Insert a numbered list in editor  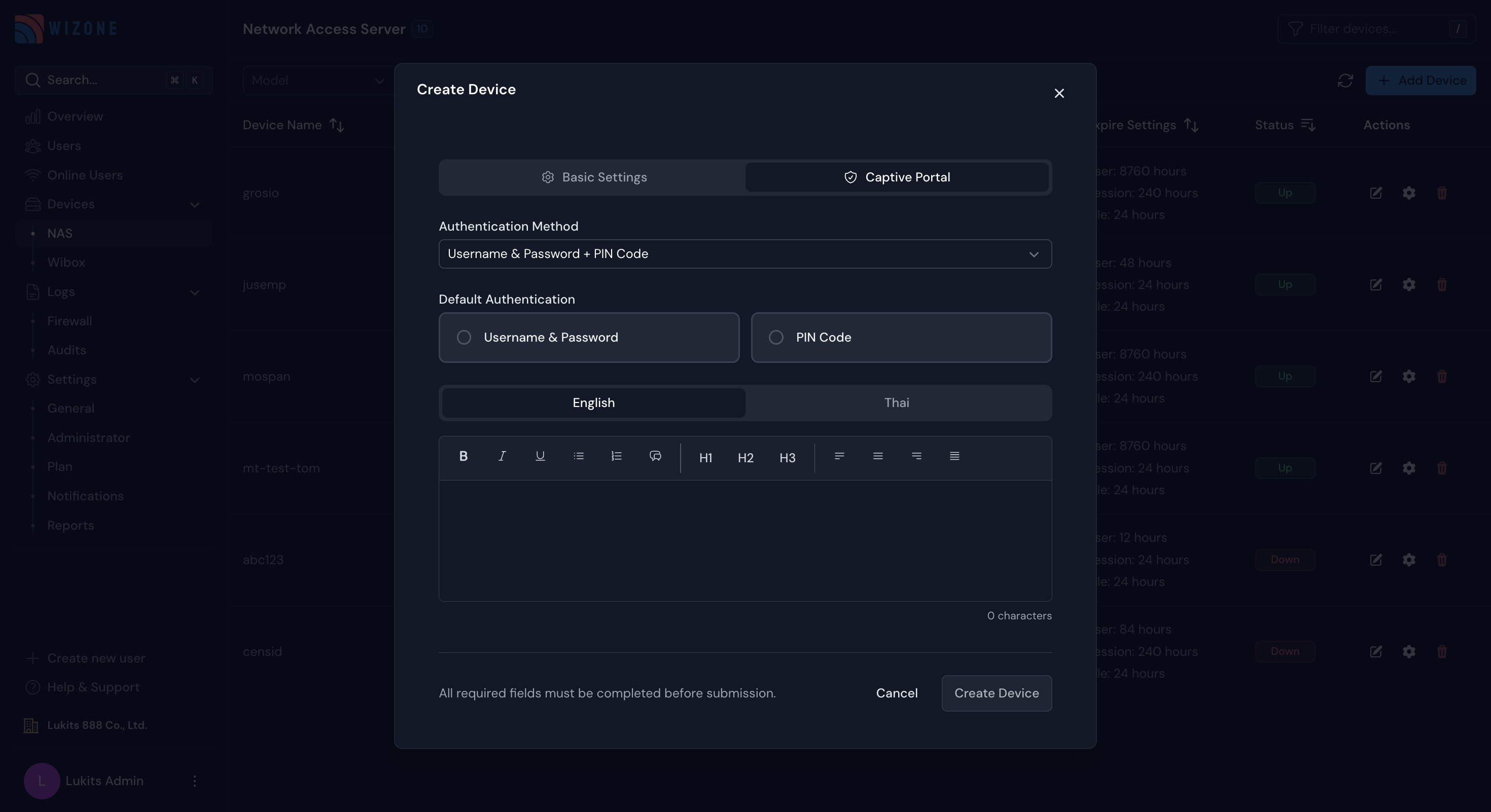coord(616,456)
